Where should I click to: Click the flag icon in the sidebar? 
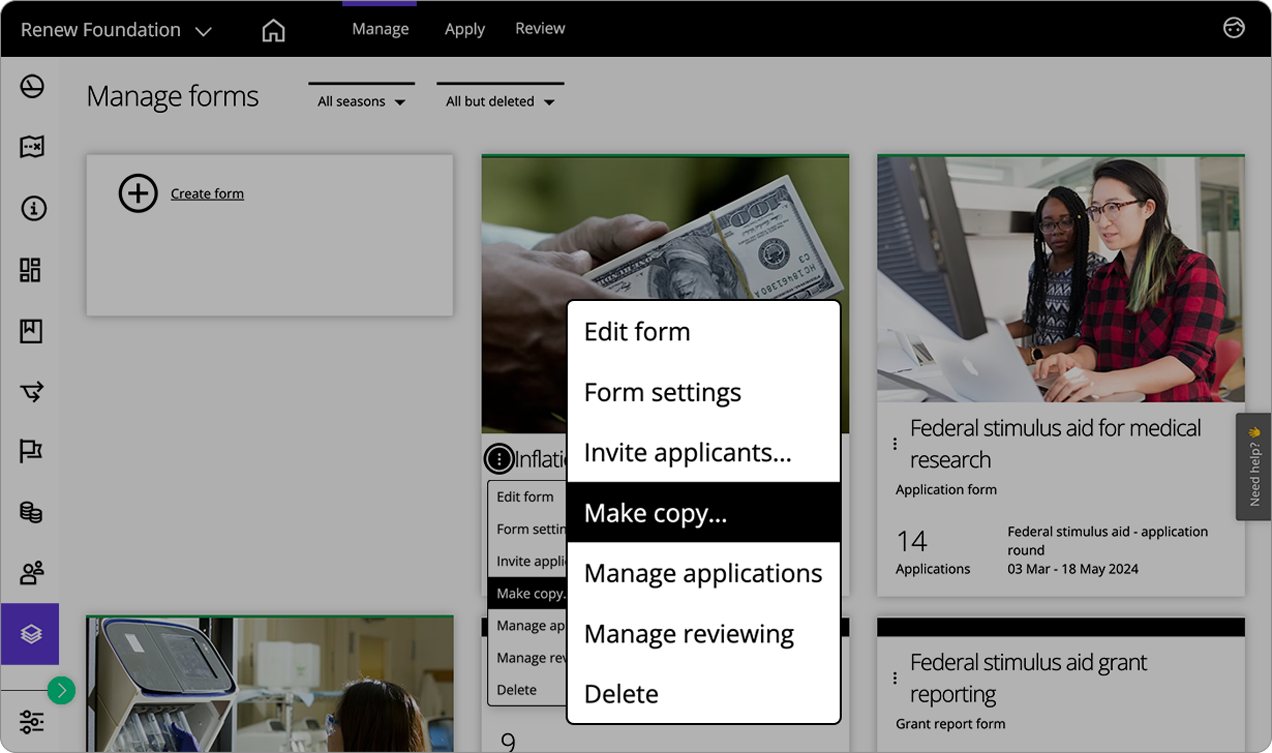(32, 451)
